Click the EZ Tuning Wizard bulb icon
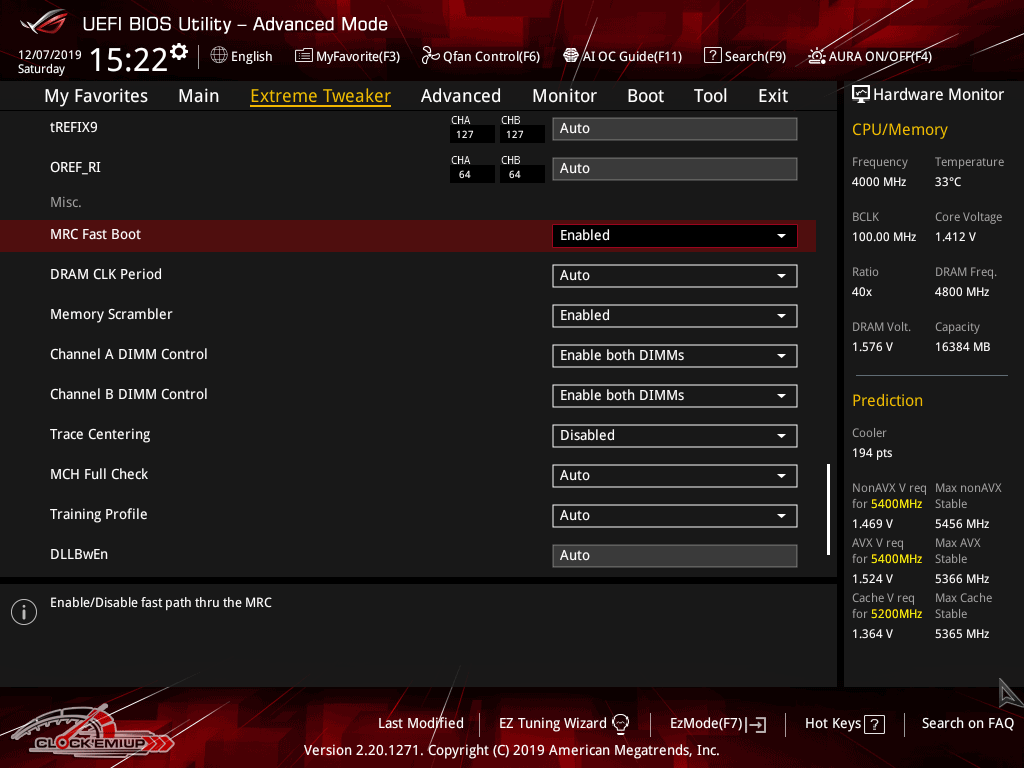 tap(621, 724)
